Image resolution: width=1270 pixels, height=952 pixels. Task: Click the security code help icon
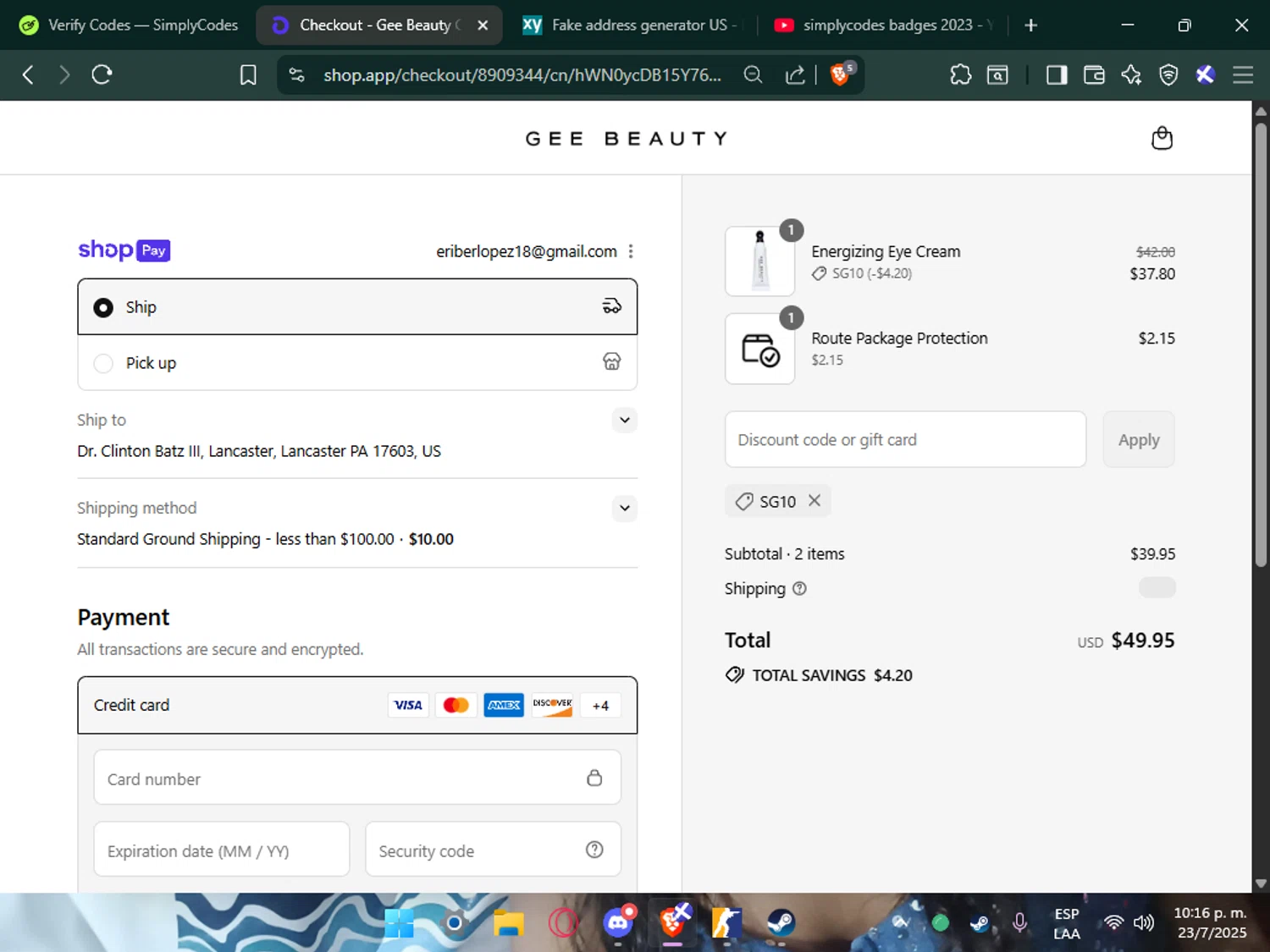click(594, 850)
